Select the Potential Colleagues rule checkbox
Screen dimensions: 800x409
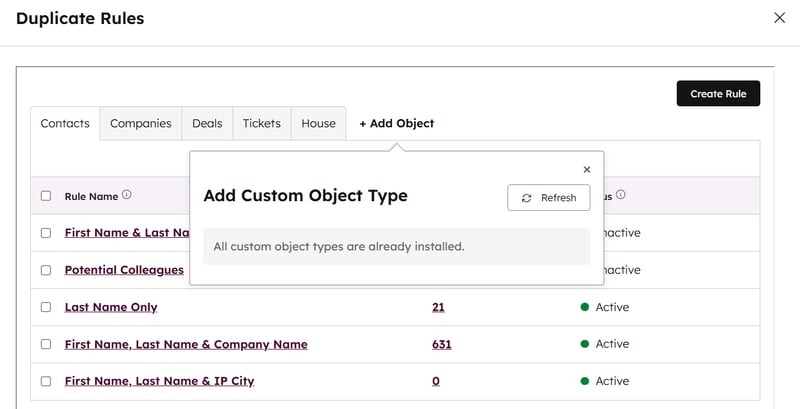tap(46, 270)
